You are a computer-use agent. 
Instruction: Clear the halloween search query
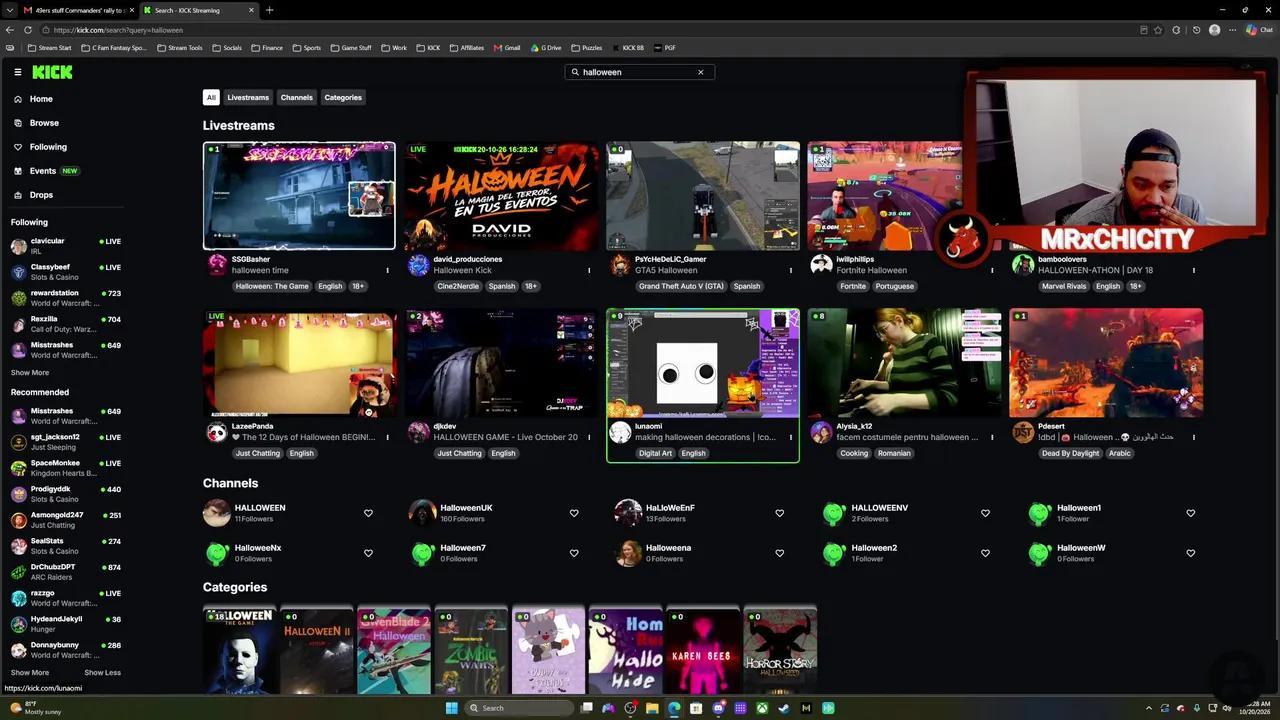(x=700, y=72)
